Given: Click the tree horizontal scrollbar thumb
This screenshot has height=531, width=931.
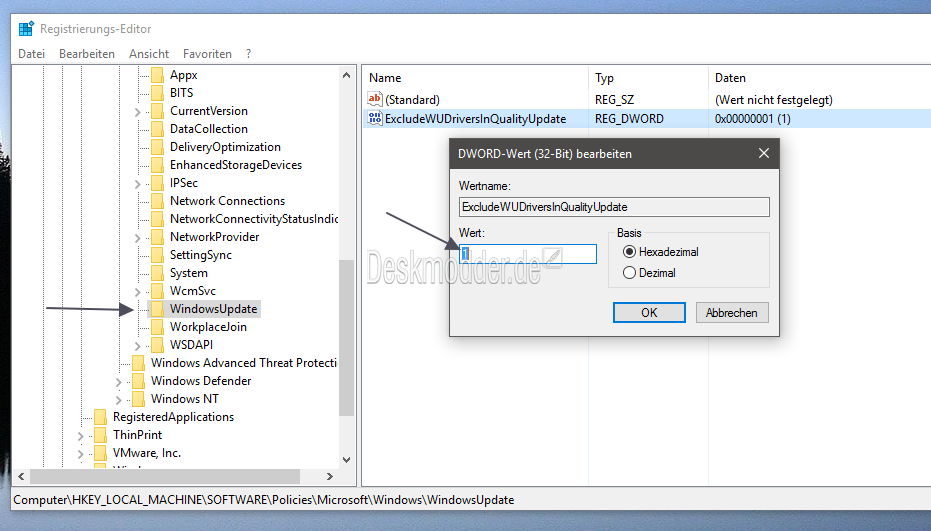Looking at the screenshot, I should 165,476.
